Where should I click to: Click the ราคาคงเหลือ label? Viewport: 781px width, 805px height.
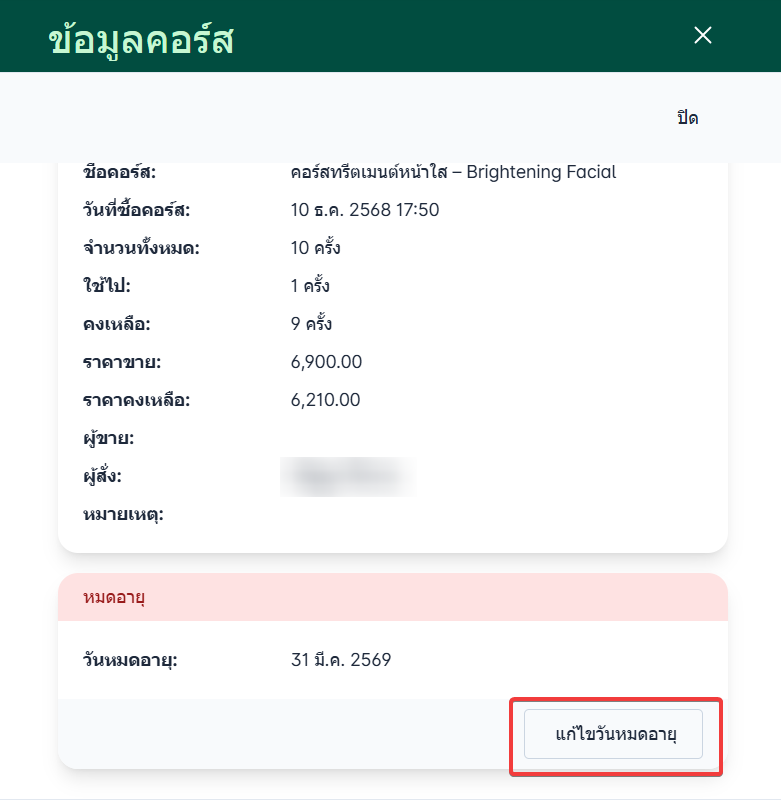(x=136, y=400)
